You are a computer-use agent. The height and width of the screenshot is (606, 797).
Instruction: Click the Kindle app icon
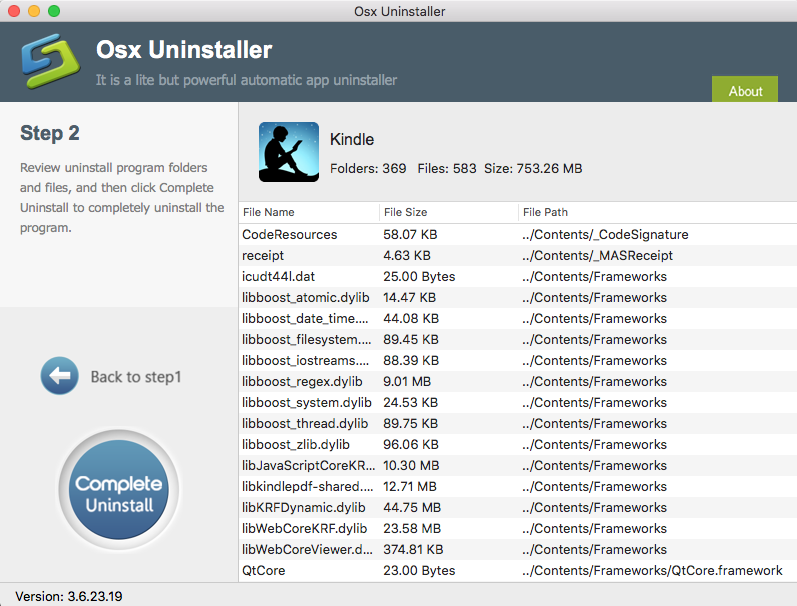288,152
